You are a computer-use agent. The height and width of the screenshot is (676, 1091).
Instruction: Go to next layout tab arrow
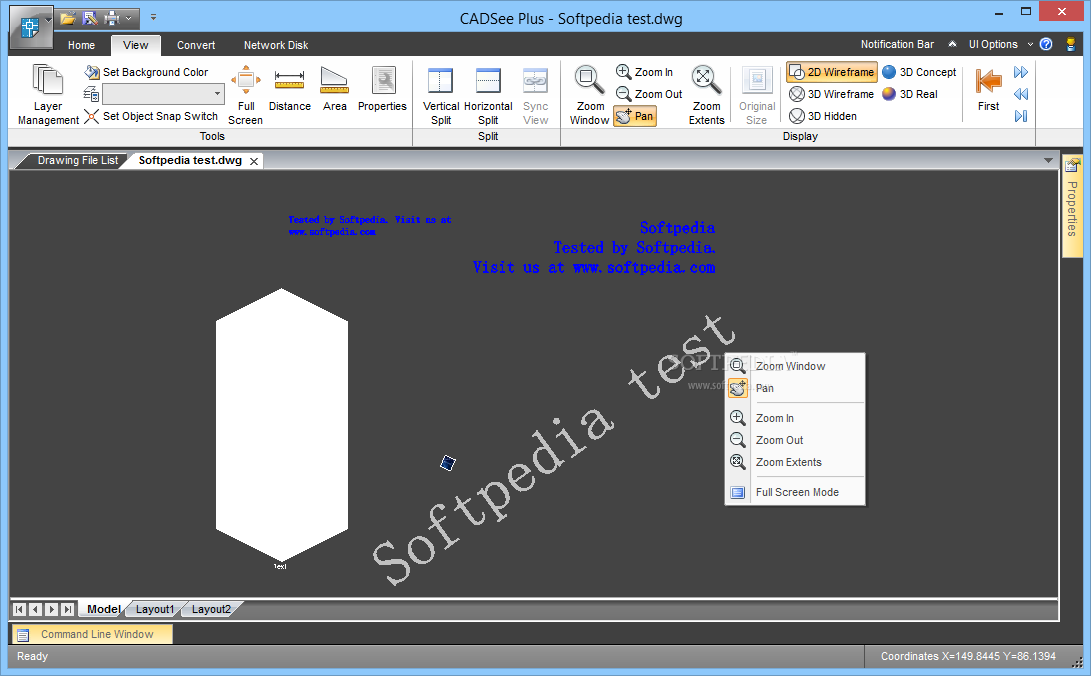51,609
